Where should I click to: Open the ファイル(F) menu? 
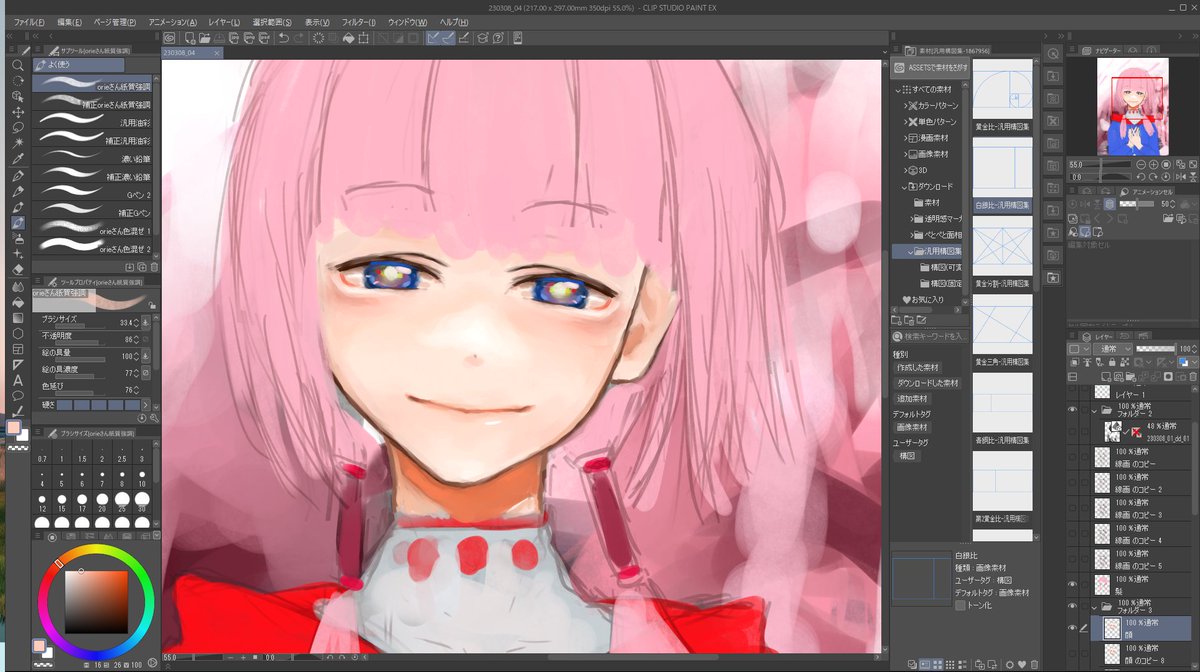[29, 22]
